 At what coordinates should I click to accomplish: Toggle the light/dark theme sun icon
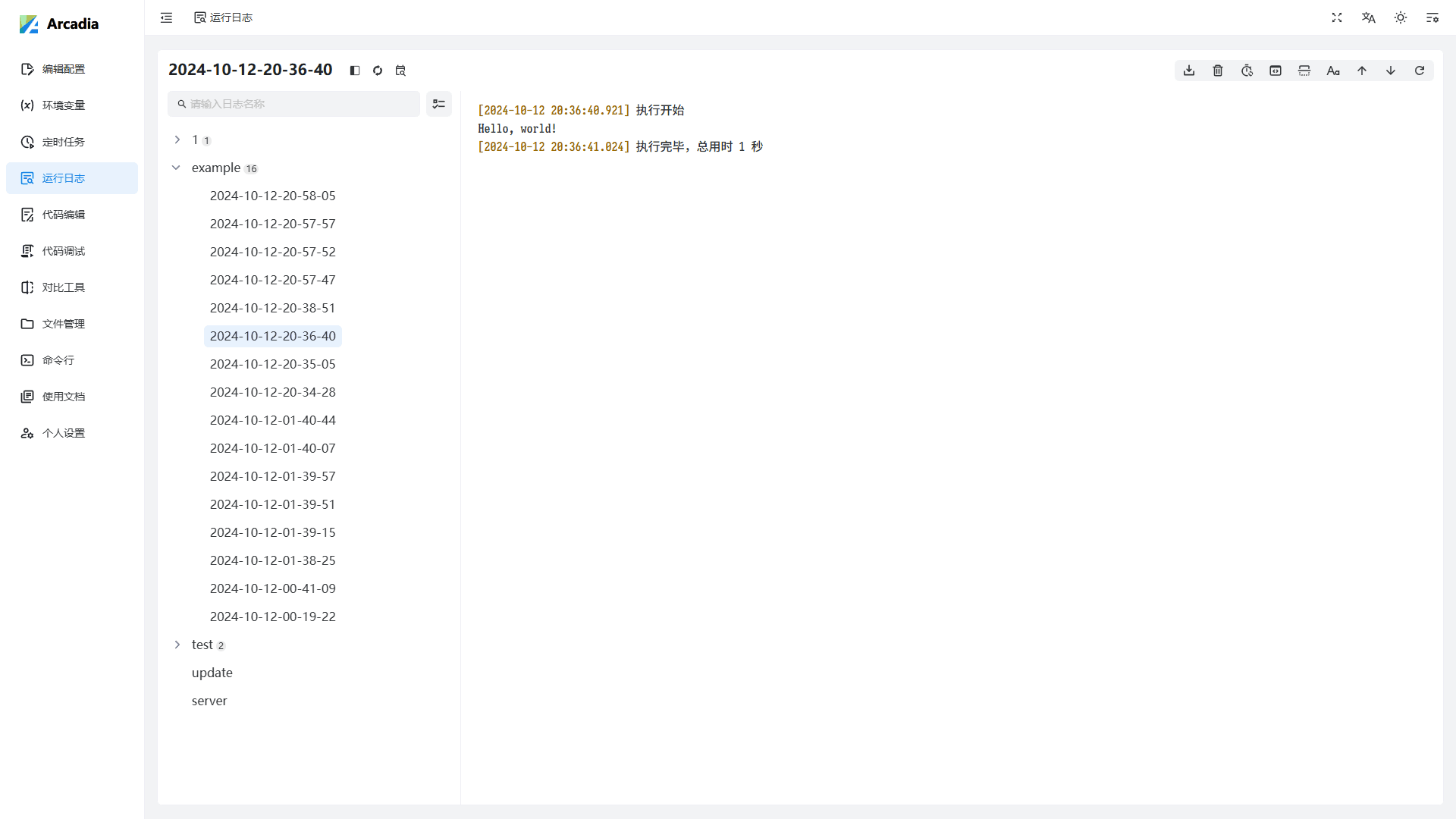pyautogui.click(x=1401, y=17)
